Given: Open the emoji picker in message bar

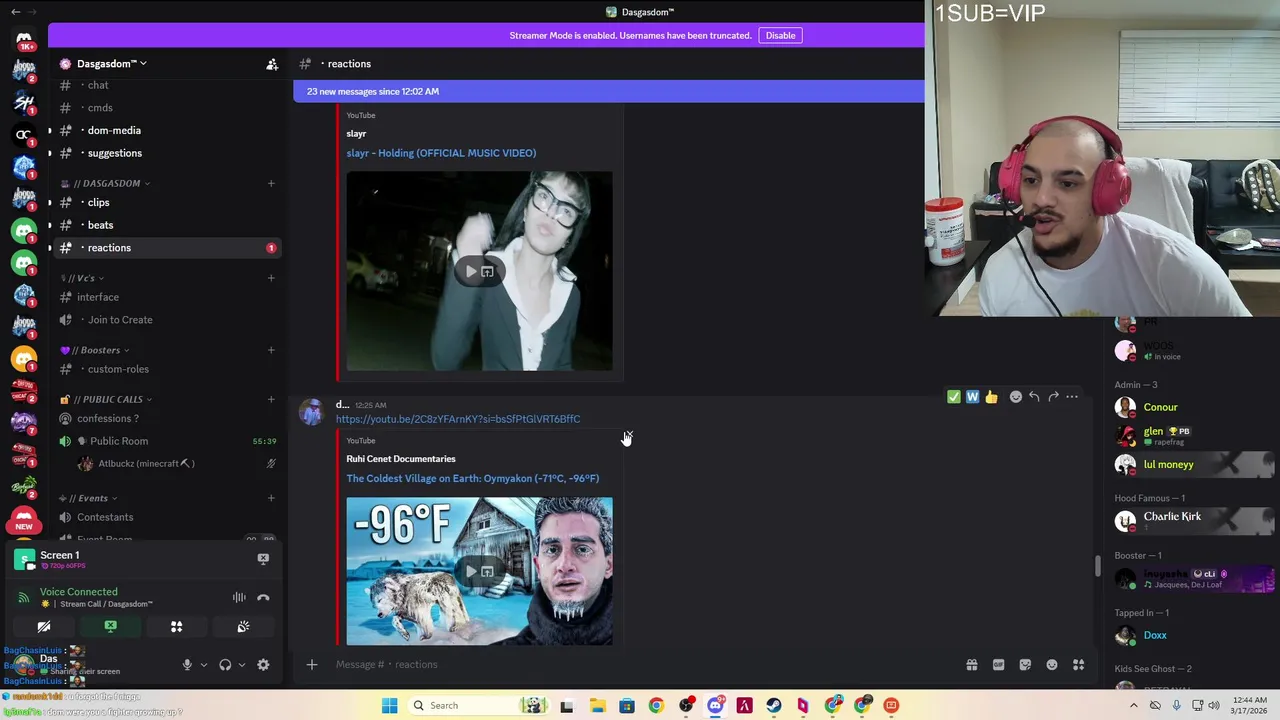Looking at the screenshot, I should tap(1052, 665).
